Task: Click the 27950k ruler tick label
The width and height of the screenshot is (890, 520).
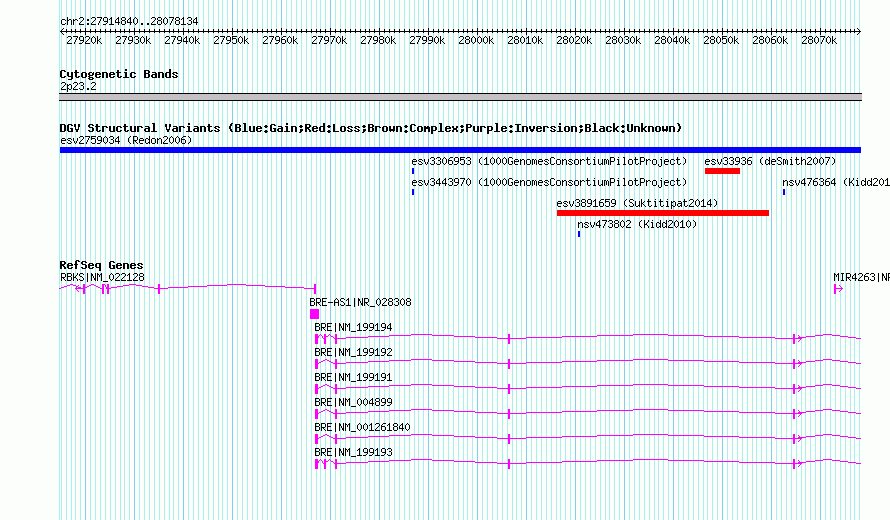Action: click(x=231, y=40)
